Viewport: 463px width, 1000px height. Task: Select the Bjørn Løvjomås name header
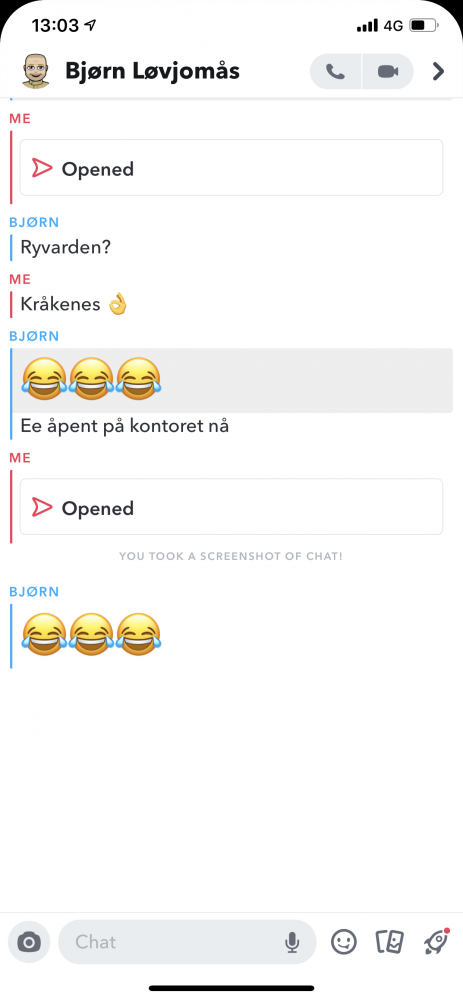(x=152, y=71)
